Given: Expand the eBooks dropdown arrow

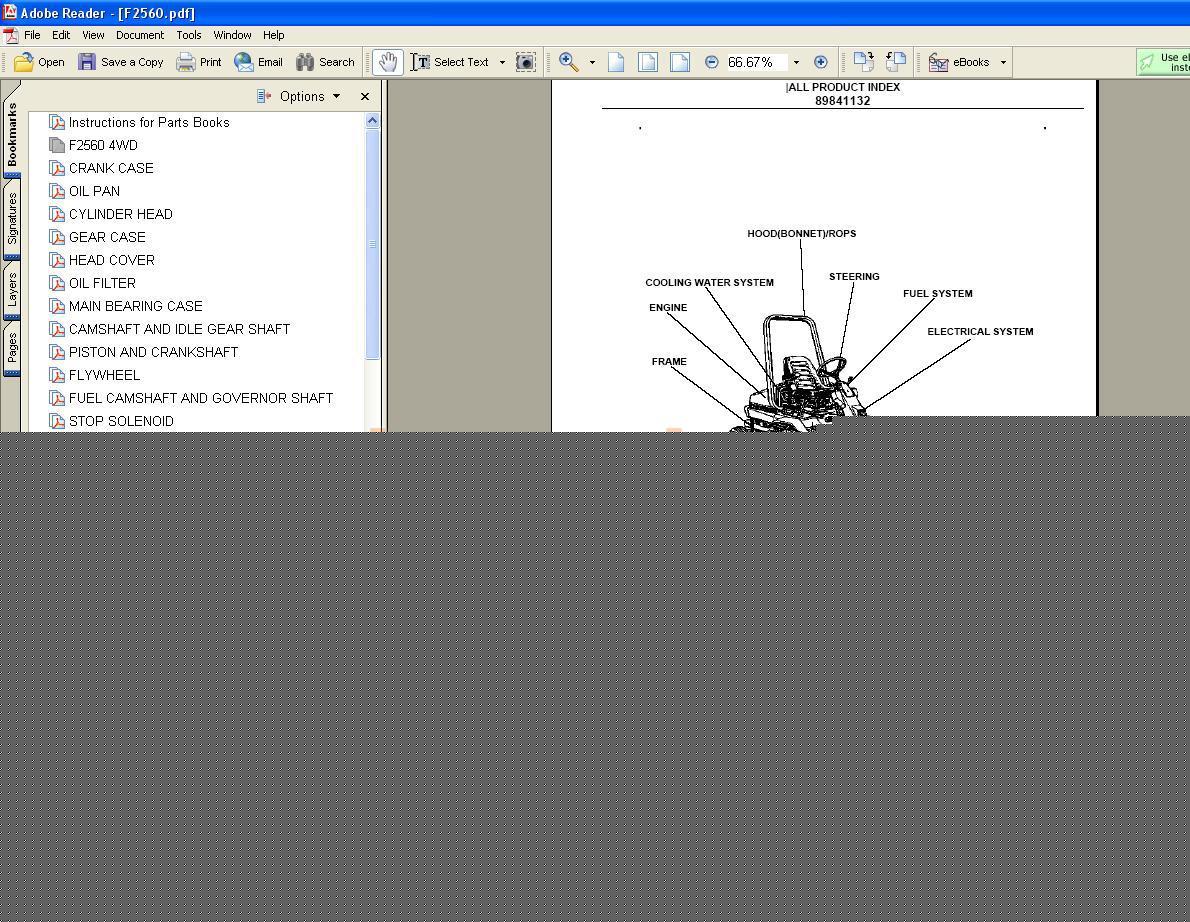Looking at the screenshot, I should pos(1003,62).
